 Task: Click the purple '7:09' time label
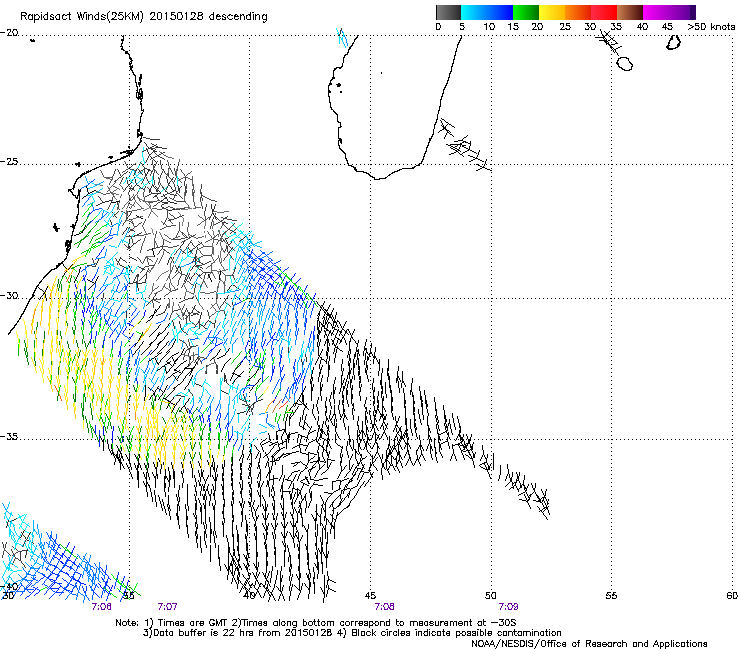click(508, 607)
